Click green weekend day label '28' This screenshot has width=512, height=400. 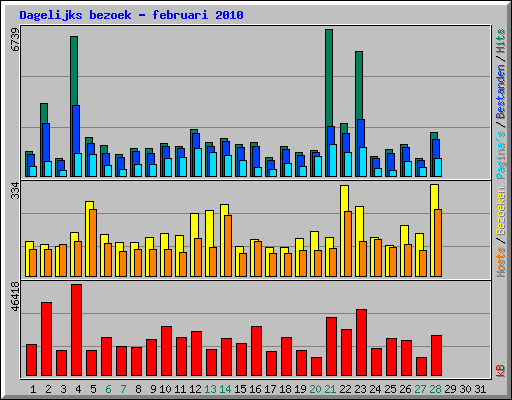[x=435, y=389]
